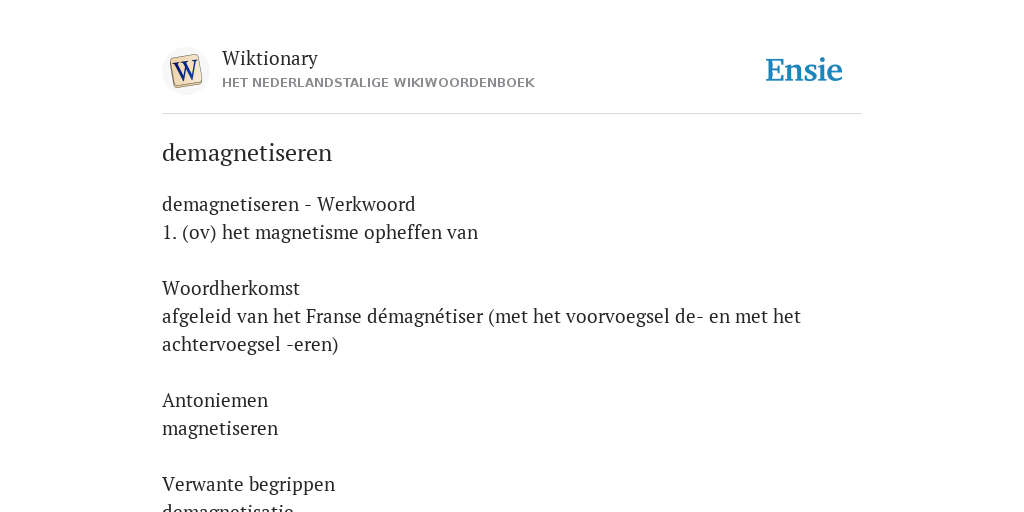Click definition '(ov) het magnetisme opheffen van'

[330, 232]
